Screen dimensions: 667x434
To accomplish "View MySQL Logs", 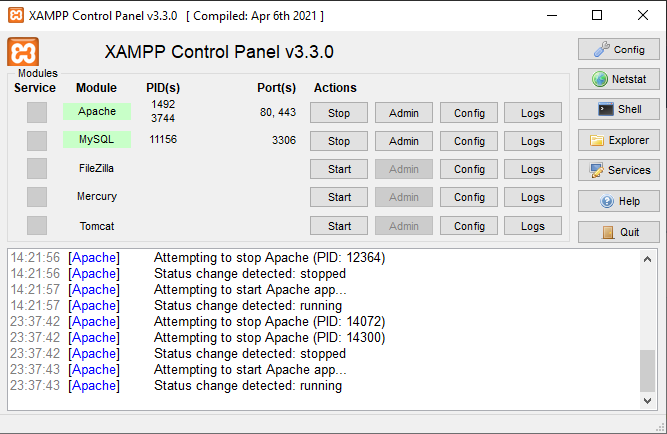I will click(533, 141).
